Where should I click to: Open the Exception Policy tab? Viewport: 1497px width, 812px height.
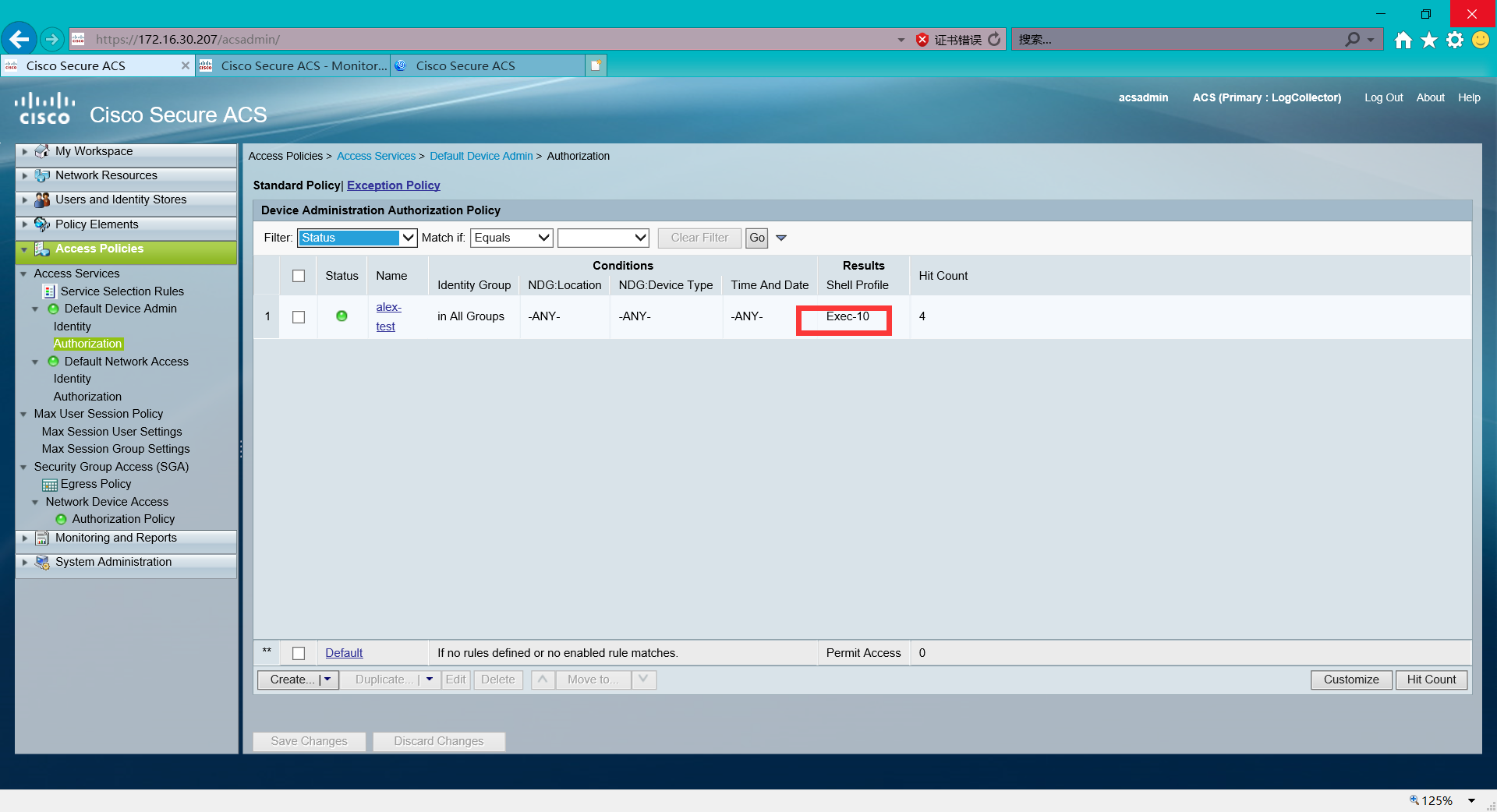coord(394,185)
